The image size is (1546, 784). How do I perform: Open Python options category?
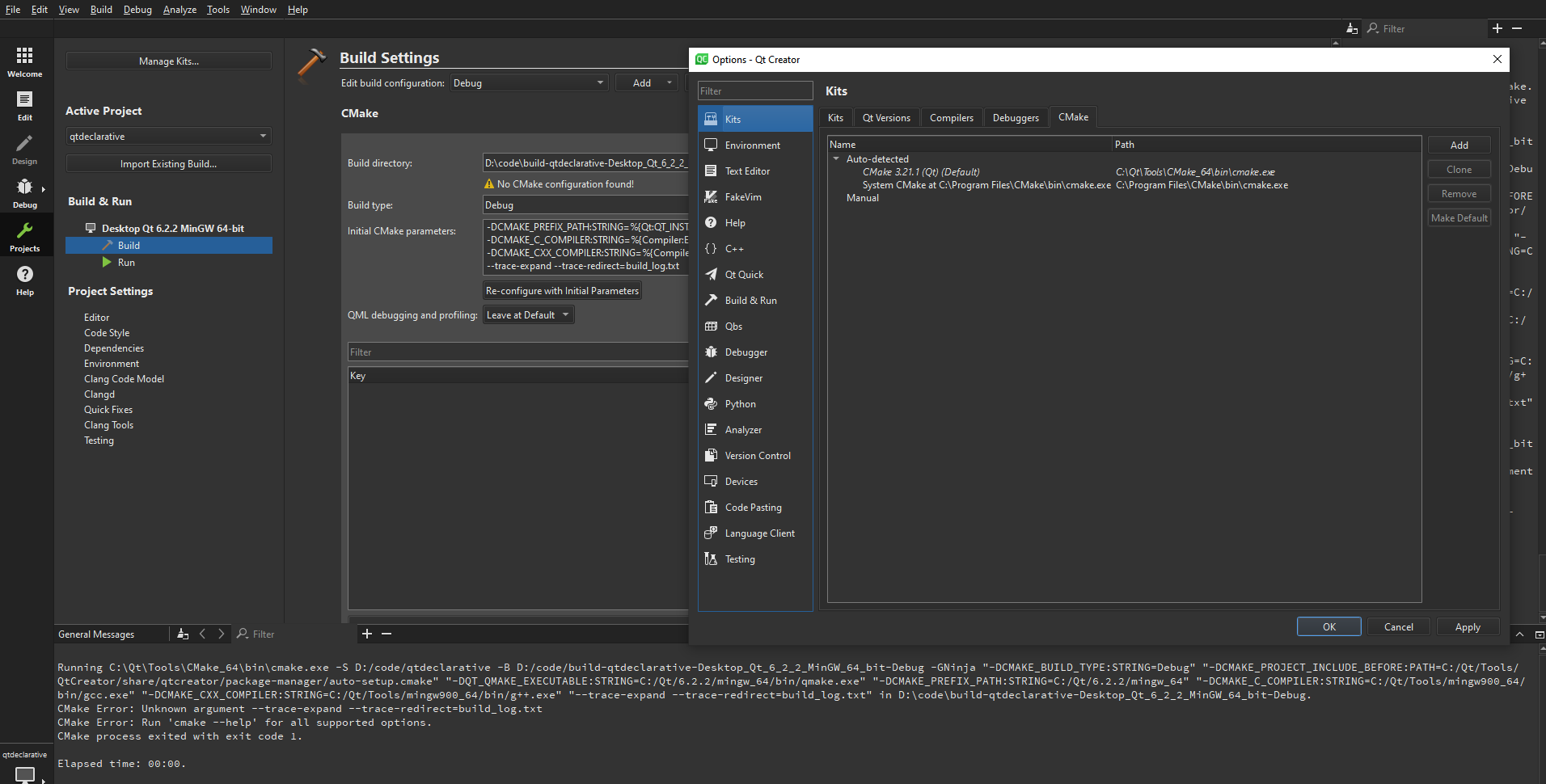tap(755, 403)
